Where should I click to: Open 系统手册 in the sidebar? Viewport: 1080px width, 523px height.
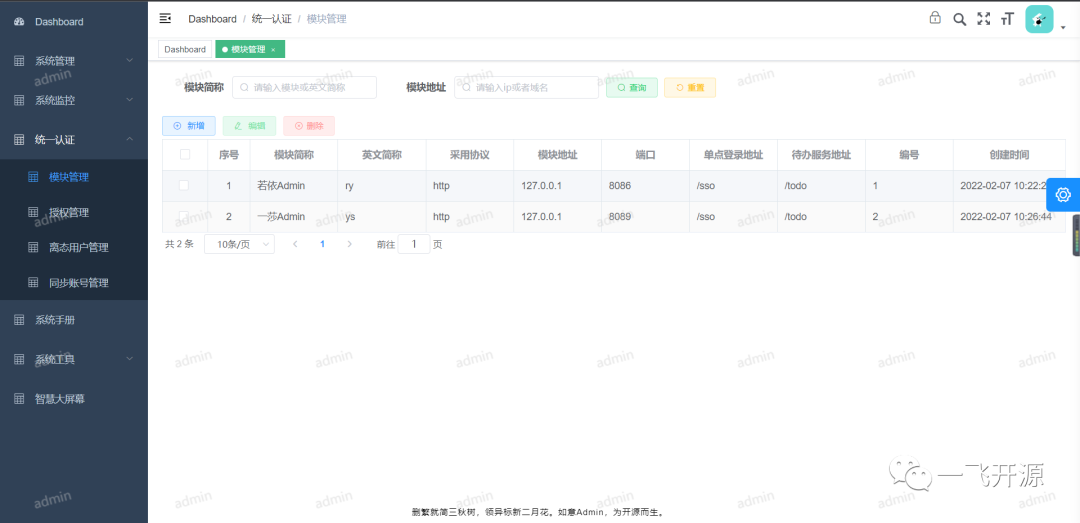pos(55,320)
